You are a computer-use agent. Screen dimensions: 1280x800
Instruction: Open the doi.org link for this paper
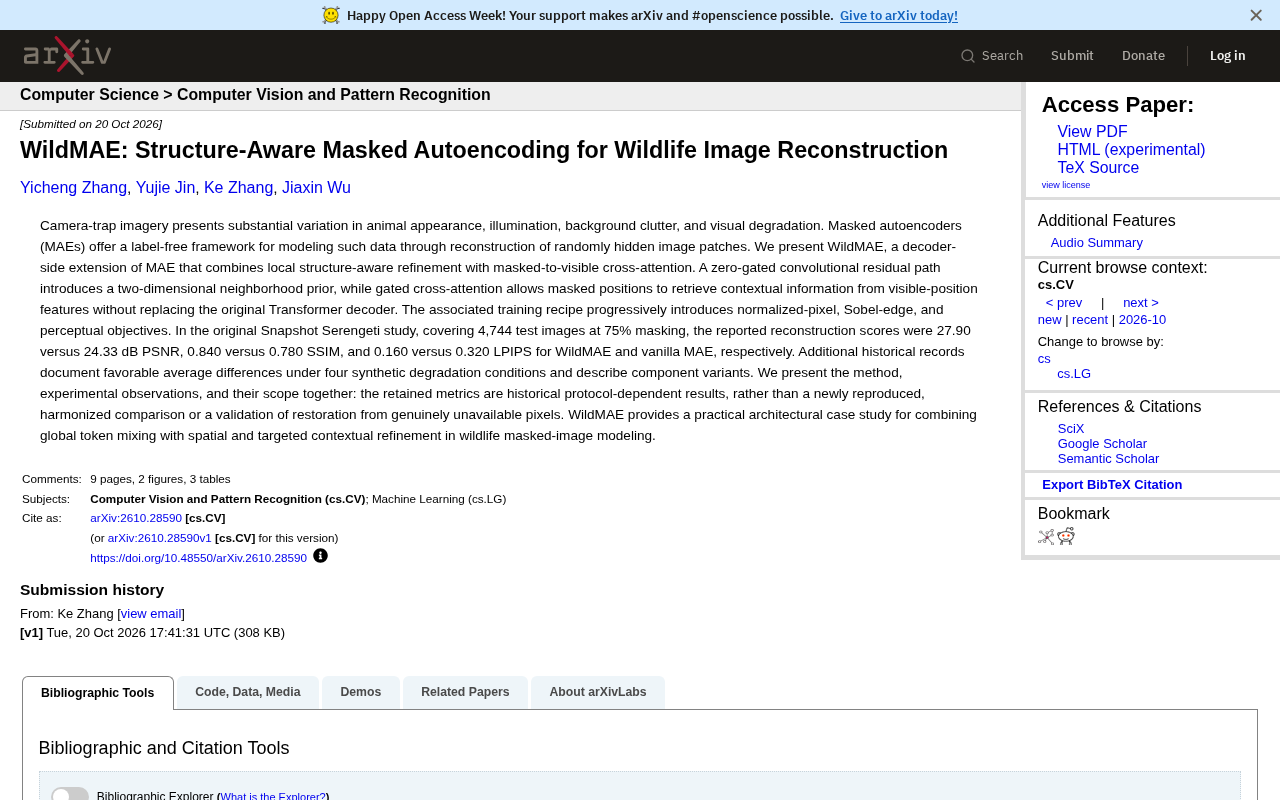[x=198, y=558]
